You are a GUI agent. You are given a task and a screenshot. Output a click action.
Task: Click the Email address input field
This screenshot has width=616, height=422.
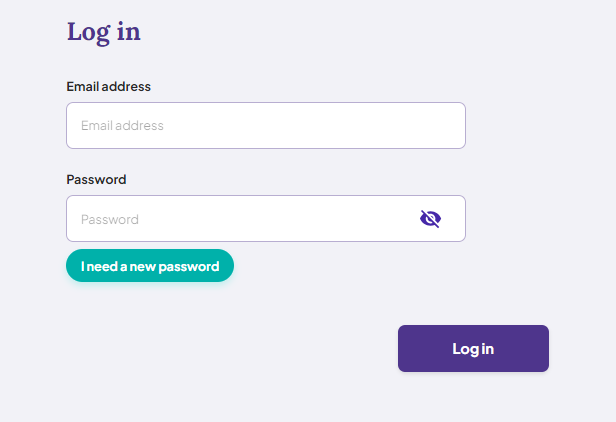click(266, 125)
